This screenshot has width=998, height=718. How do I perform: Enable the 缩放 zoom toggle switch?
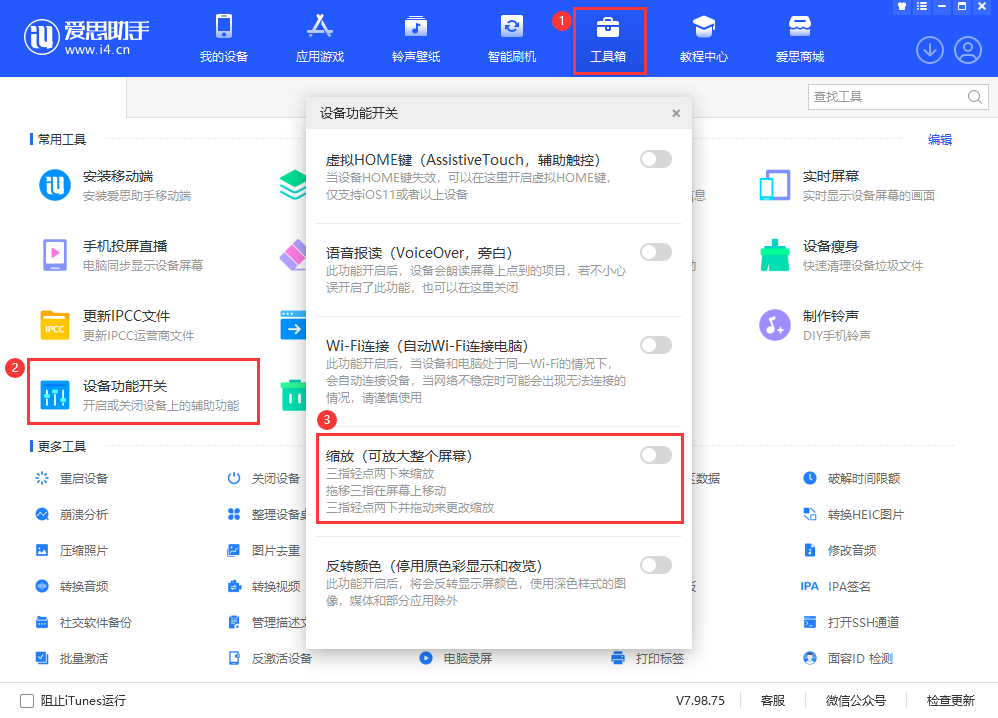point(655,454)
